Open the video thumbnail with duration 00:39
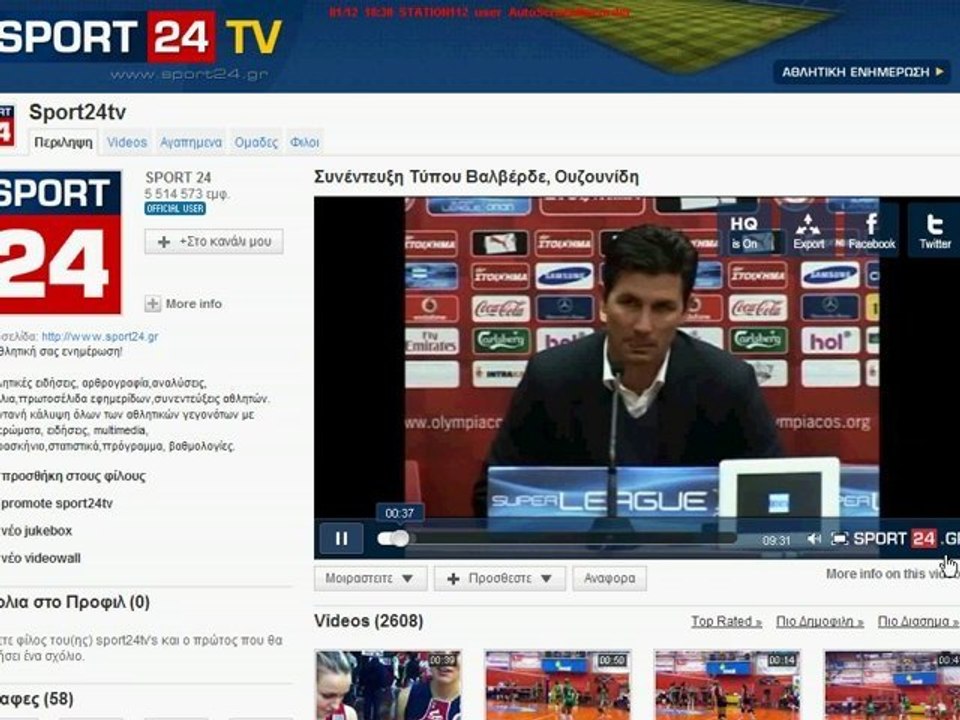Viewport: 960px width, 720px height. coord(388,685)
